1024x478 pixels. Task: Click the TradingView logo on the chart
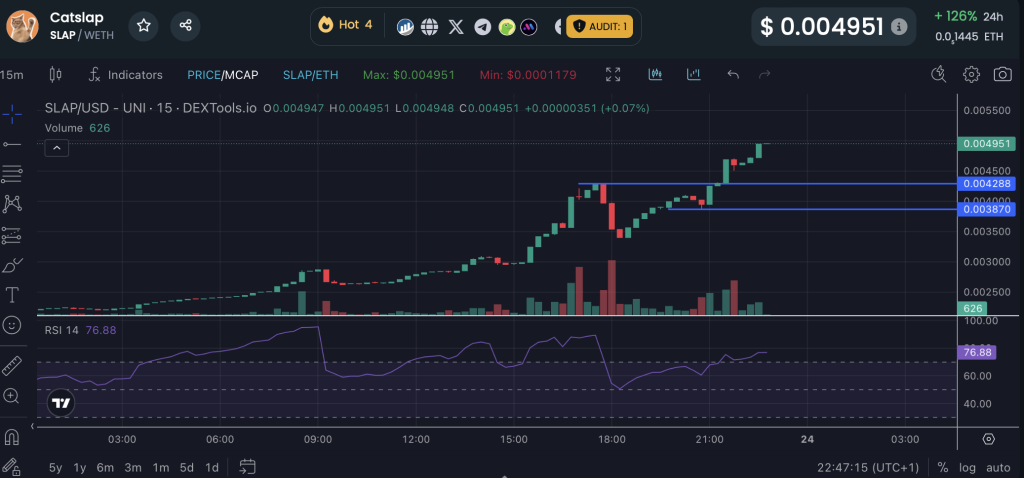[x=61, y=403]
